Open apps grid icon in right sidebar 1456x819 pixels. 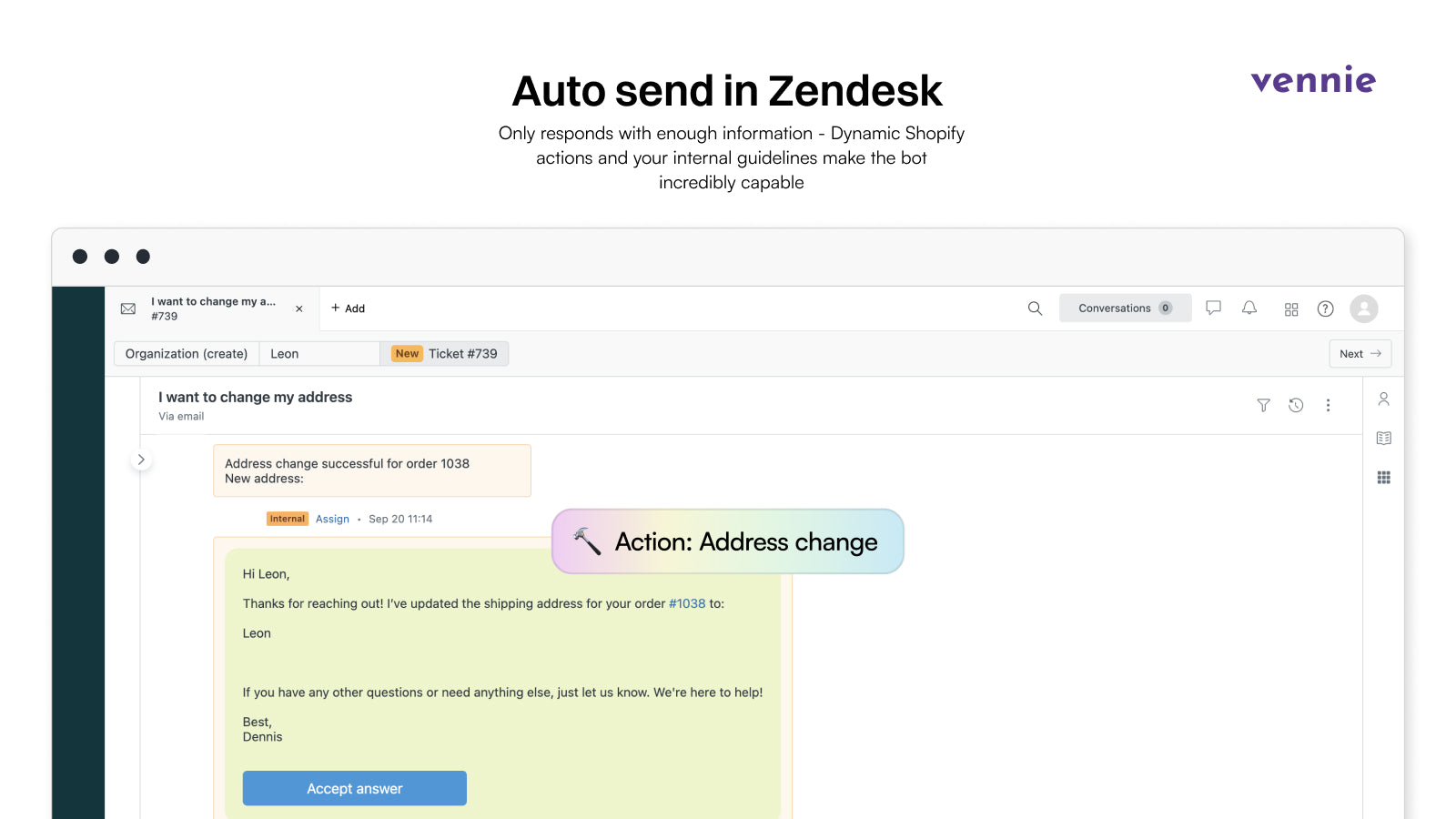coord(1384,478)
